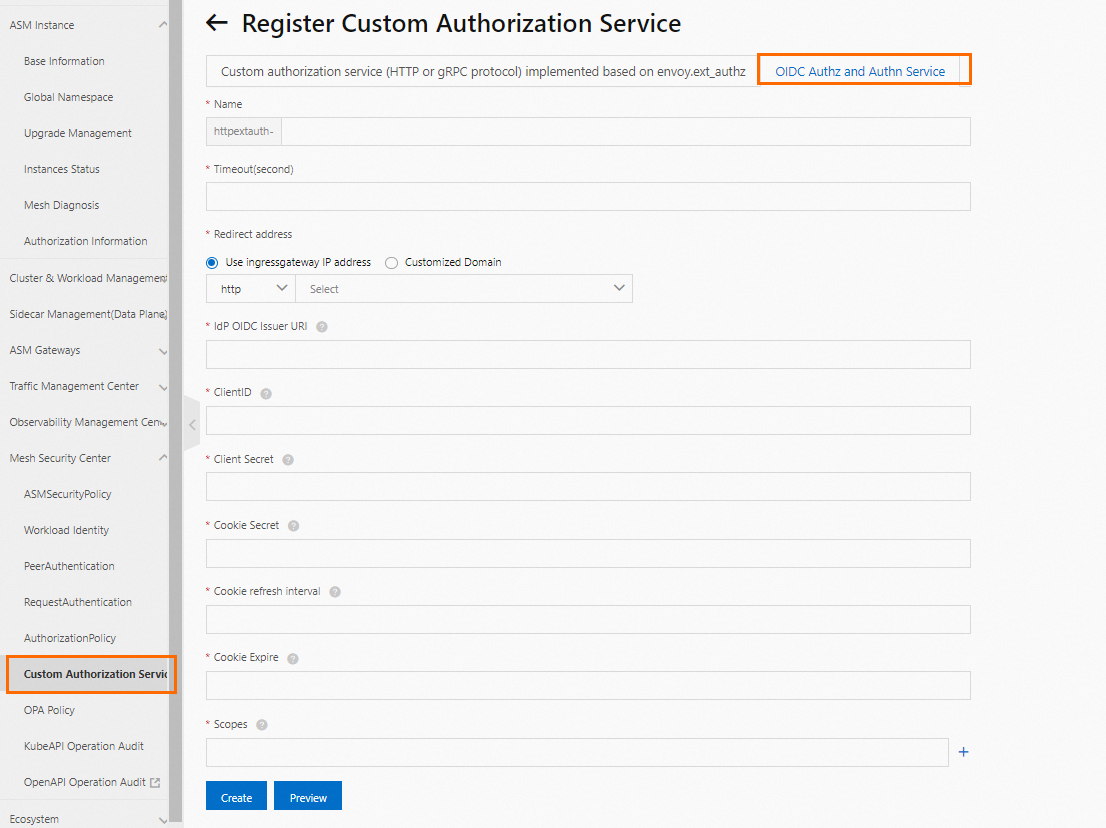Select Use ingressgateway IP address radio

click(212, 262)
